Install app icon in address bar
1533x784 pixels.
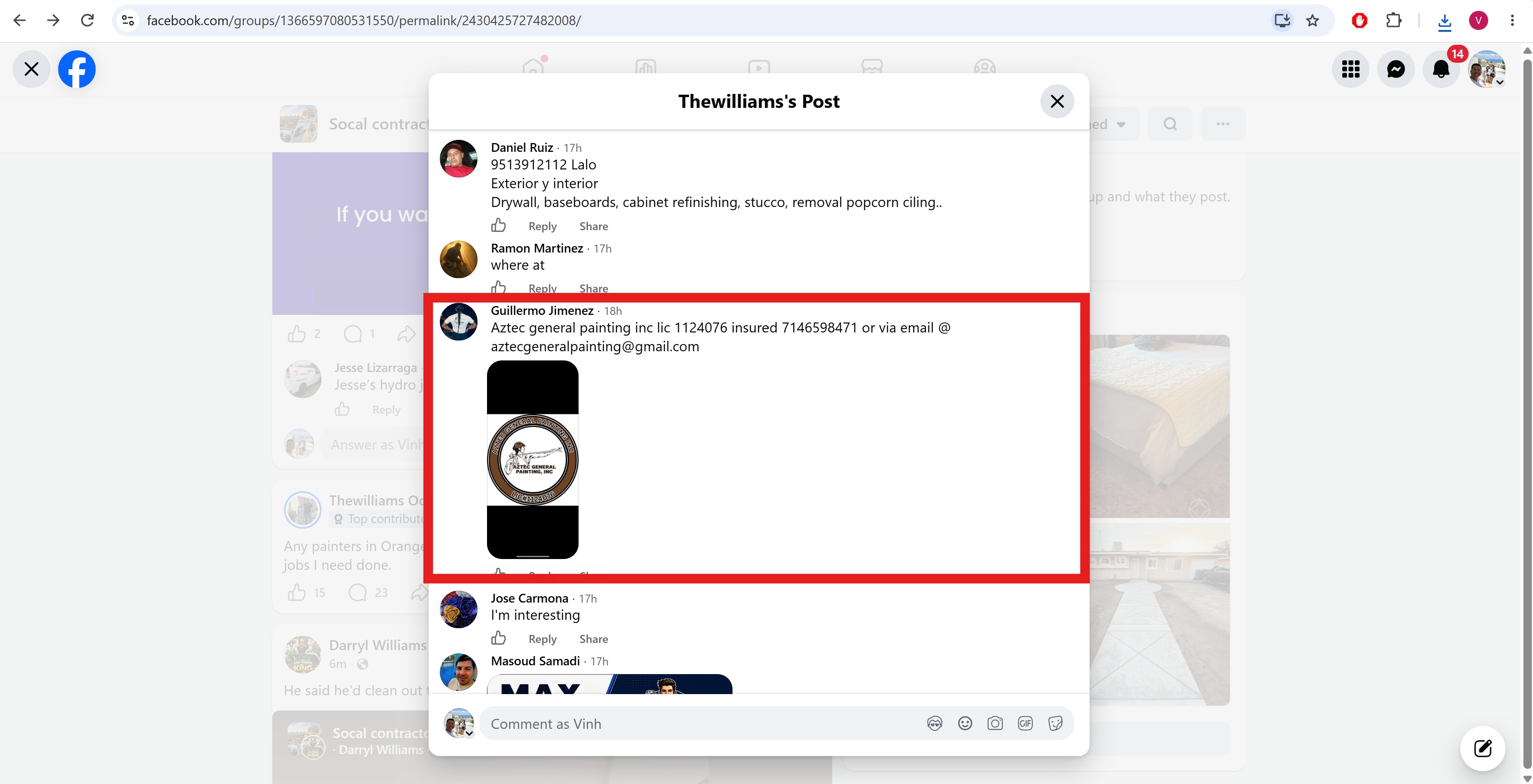pos(1282,21)
